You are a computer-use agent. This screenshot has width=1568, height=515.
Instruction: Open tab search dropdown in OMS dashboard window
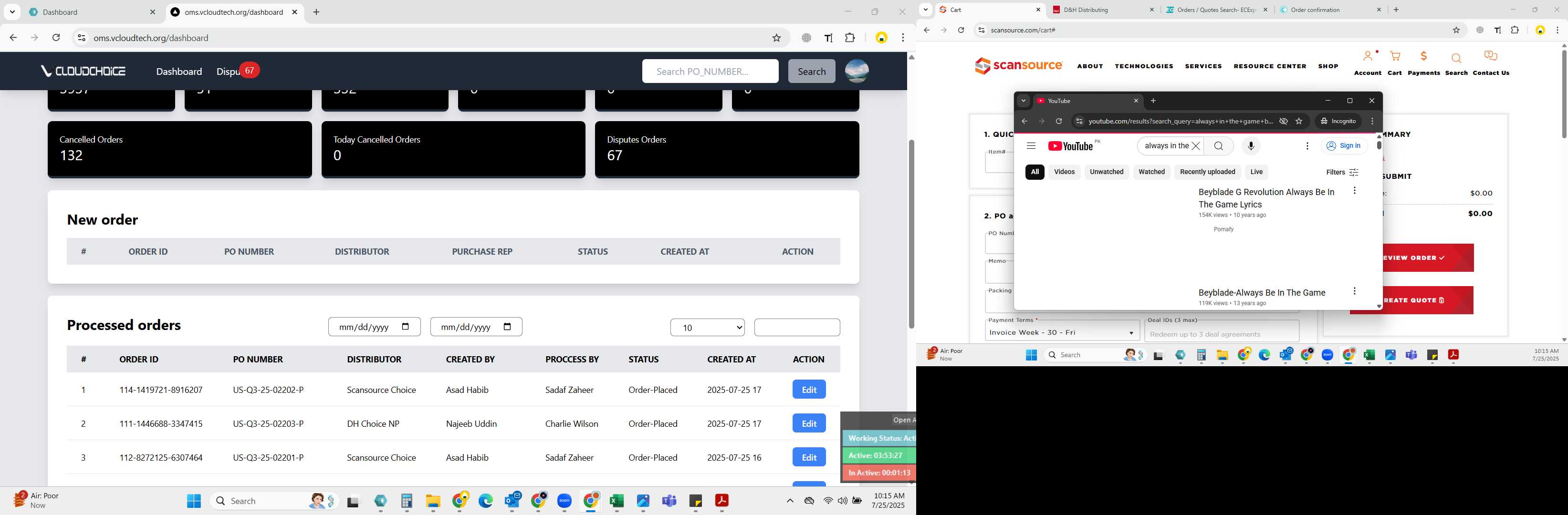tap(12, 11)
